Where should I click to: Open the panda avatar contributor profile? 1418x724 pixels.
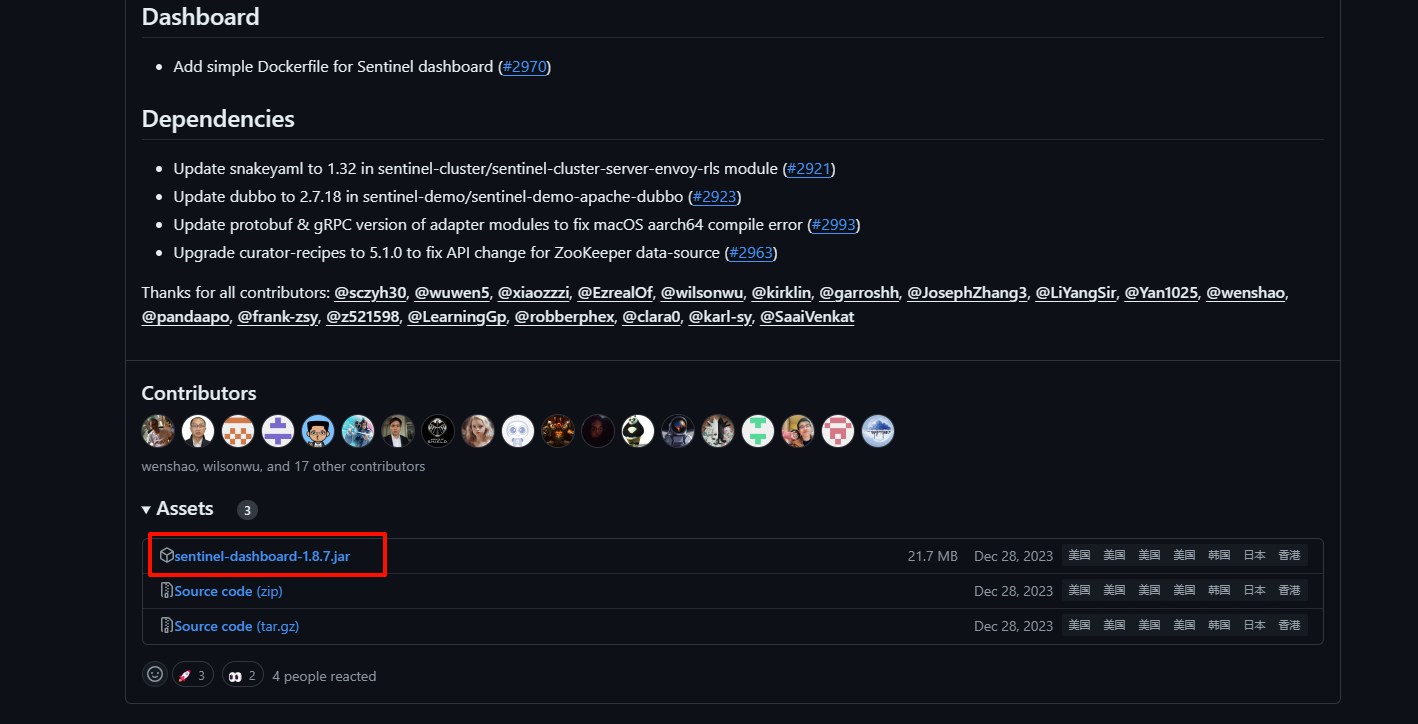pos(638,431)
